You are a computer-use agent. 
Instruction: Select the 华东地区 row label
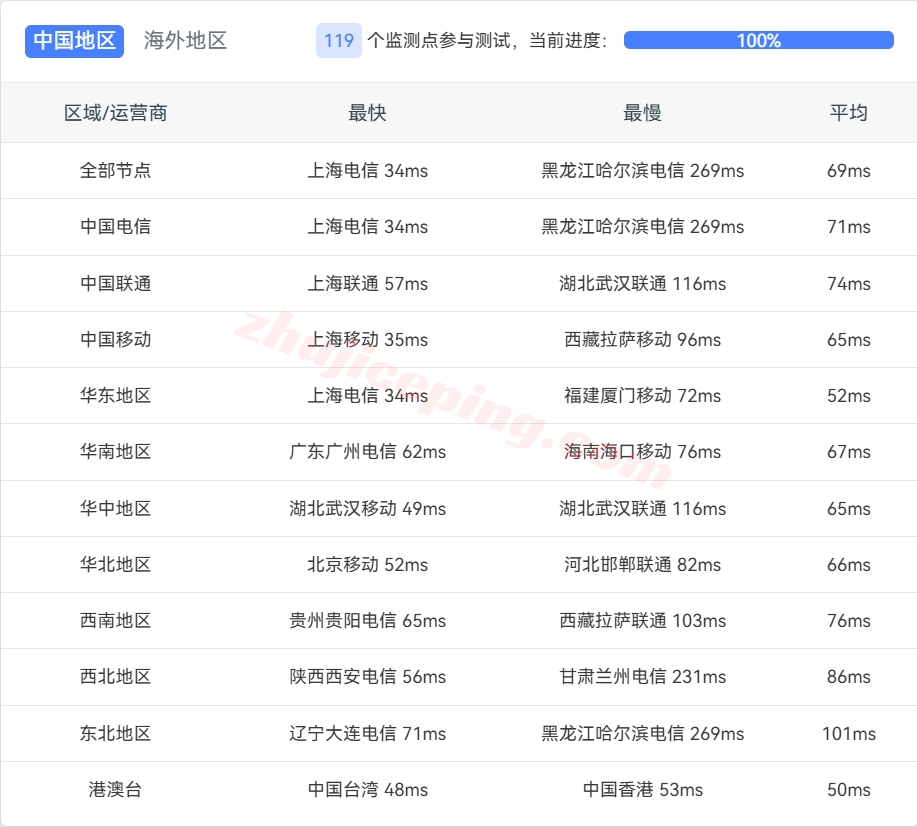[x=116, y=396]
